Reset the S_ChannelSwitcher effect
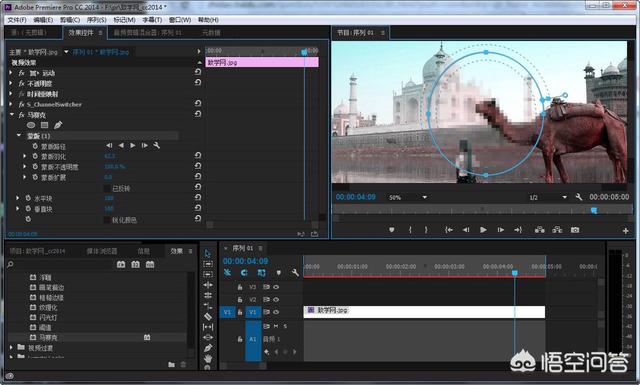This screenshot has width=640, height=385. (198, 104)
